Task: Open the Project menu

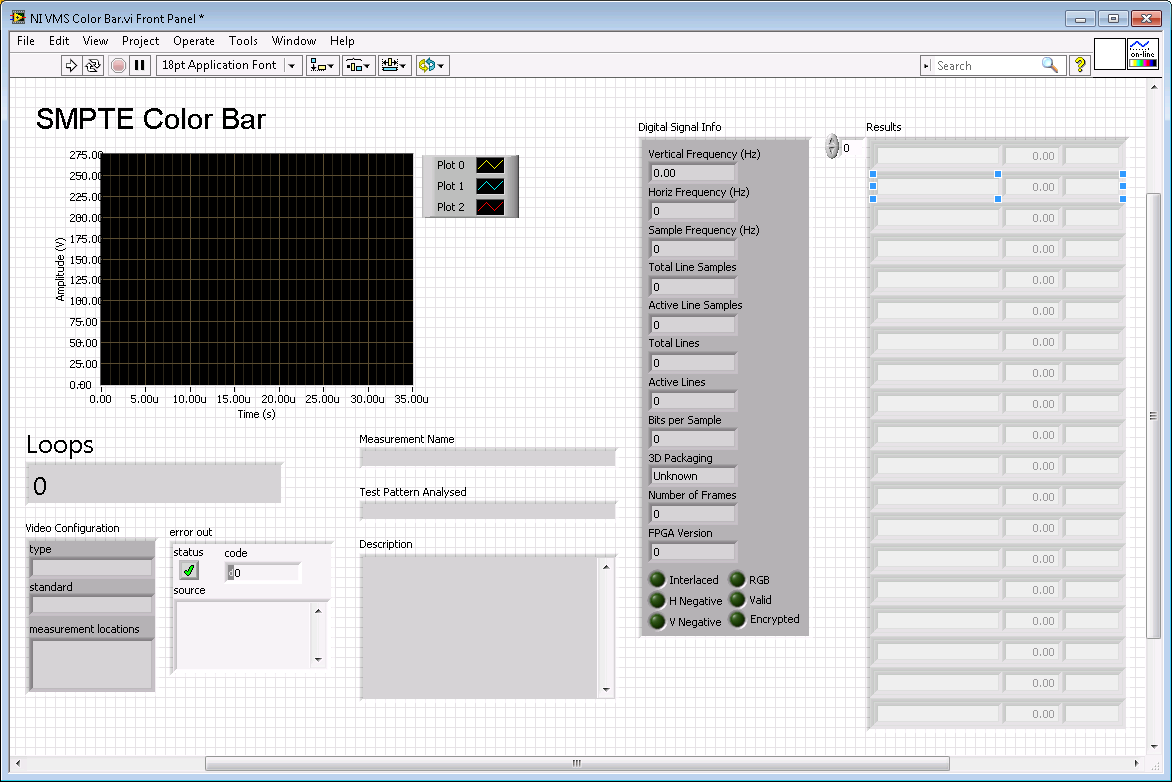Action: [141, 41]
